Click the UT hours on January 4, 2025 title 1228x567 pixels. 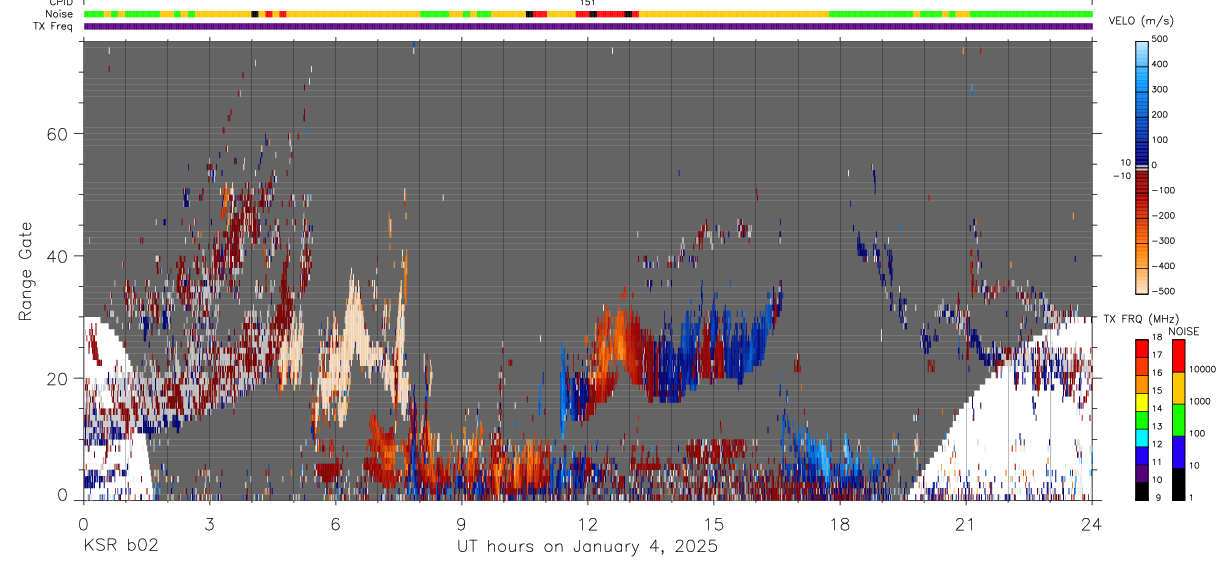[587, 547]
